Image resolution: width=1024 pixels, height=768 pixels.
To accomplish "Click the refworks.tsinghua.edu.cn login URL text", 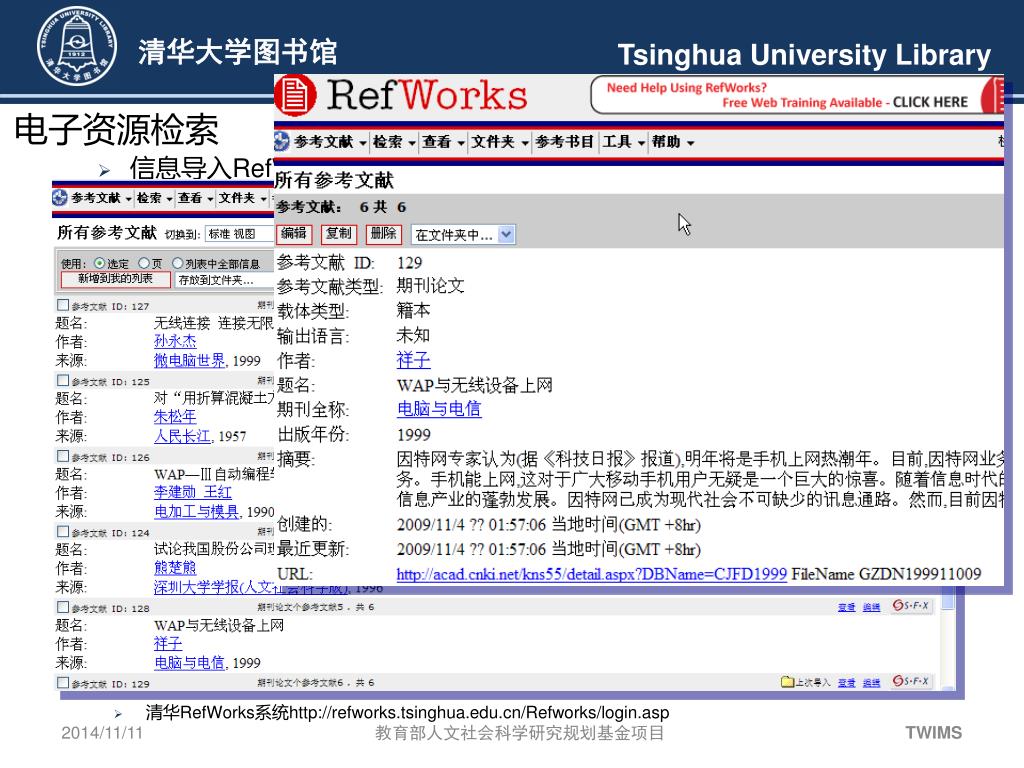I will click(x=479, y=712).
